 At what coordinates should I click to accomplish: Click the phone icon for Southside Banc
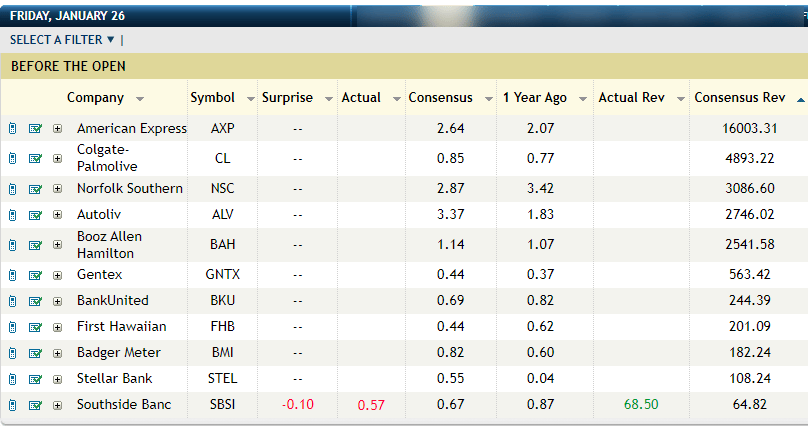pos(12,405)
